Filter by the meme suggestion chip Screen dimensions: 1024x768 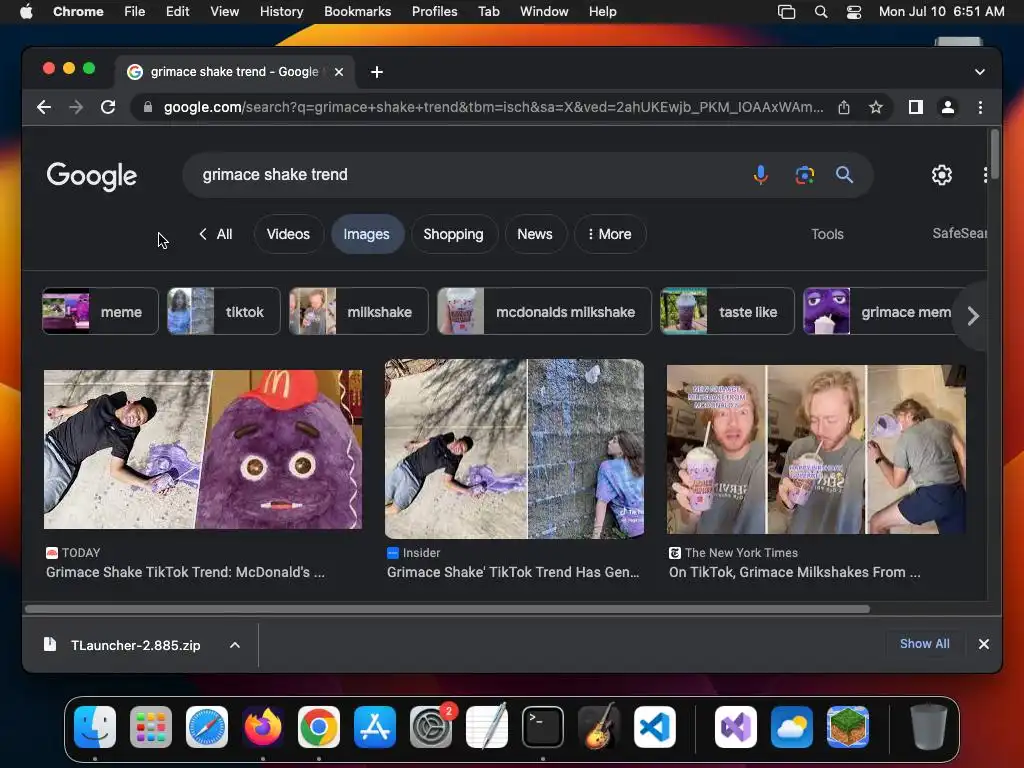(100, 312)
